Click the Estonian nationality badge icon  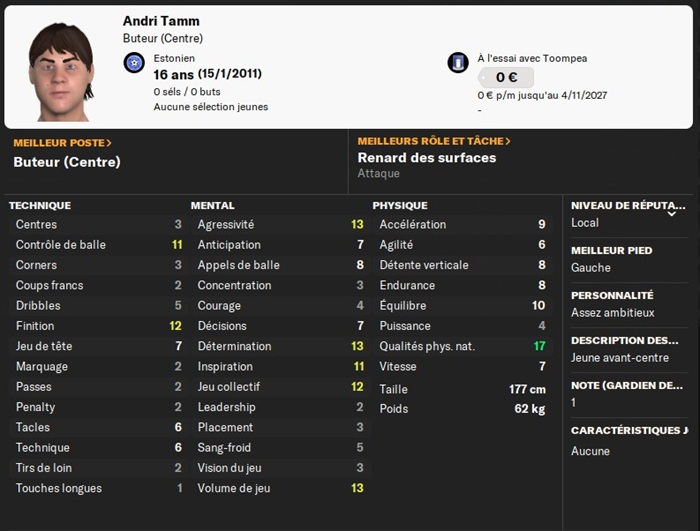coord(133,63)
